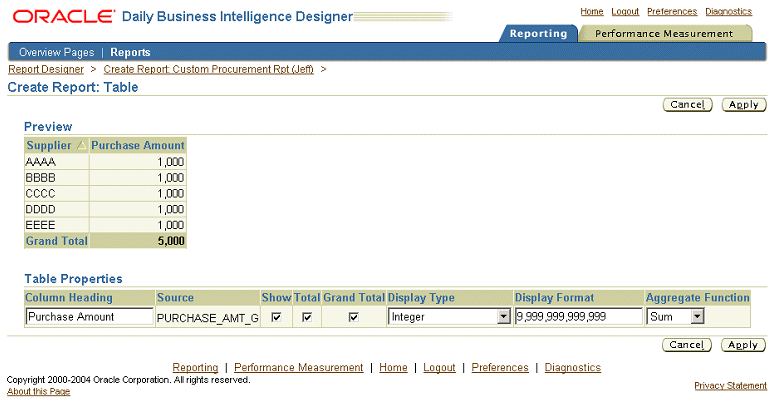This screenshot has width=772, height=409.
Task: Click the Supplier column sort arrow icon
Action: [x=81, y=145]
